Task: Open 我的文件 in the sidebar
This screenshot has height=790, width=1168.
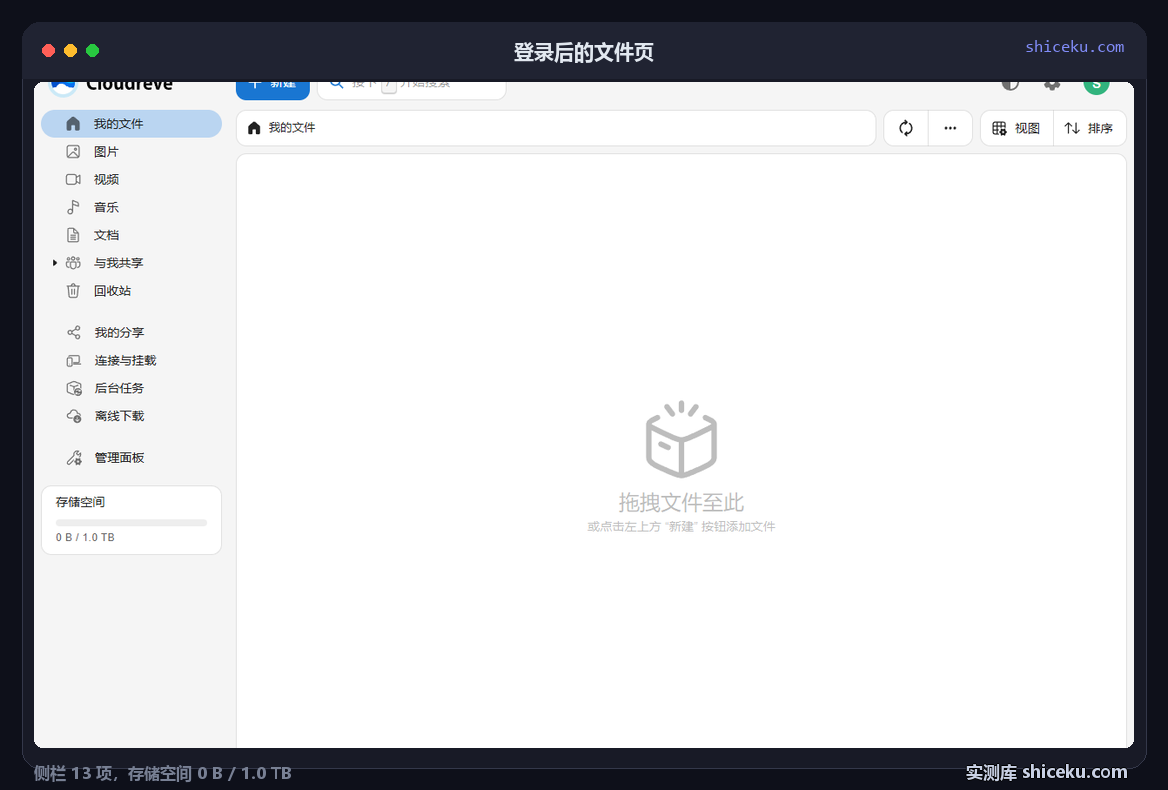Action: (x=131, y=124)
